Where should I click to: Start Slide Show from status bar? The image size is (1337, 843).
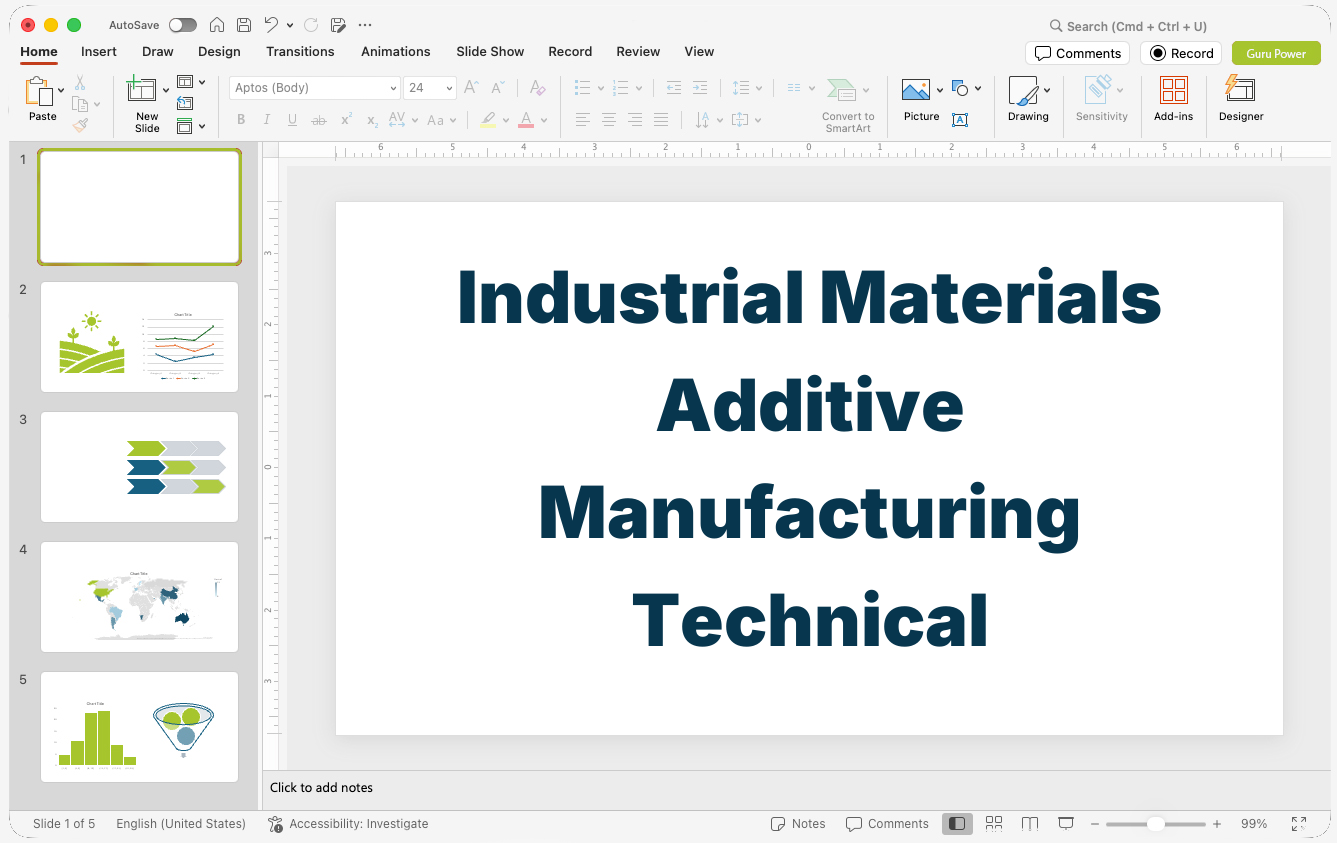(1066, 824)
